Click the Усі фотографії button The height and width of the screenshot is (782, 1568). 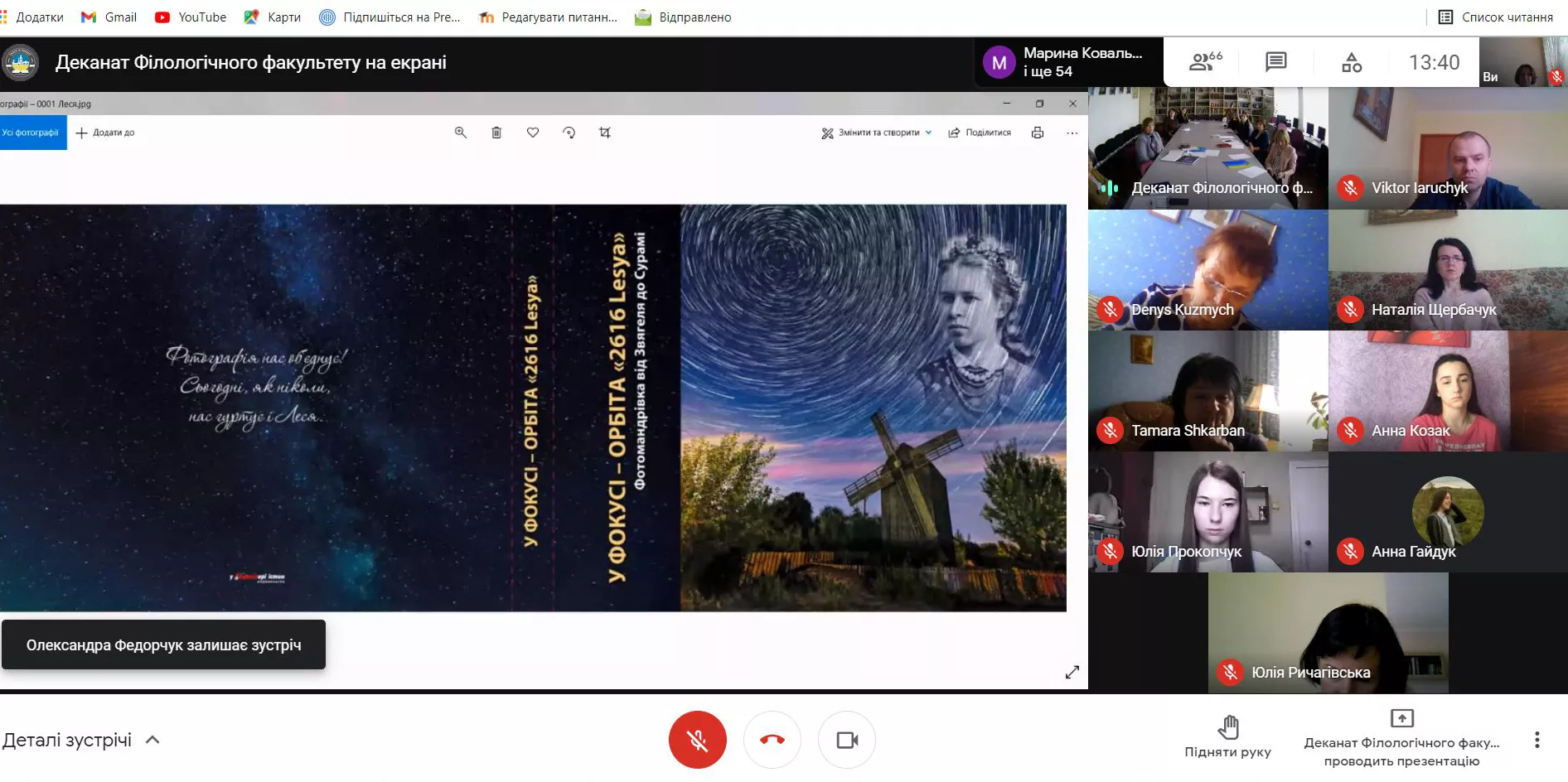click(32, 133)
